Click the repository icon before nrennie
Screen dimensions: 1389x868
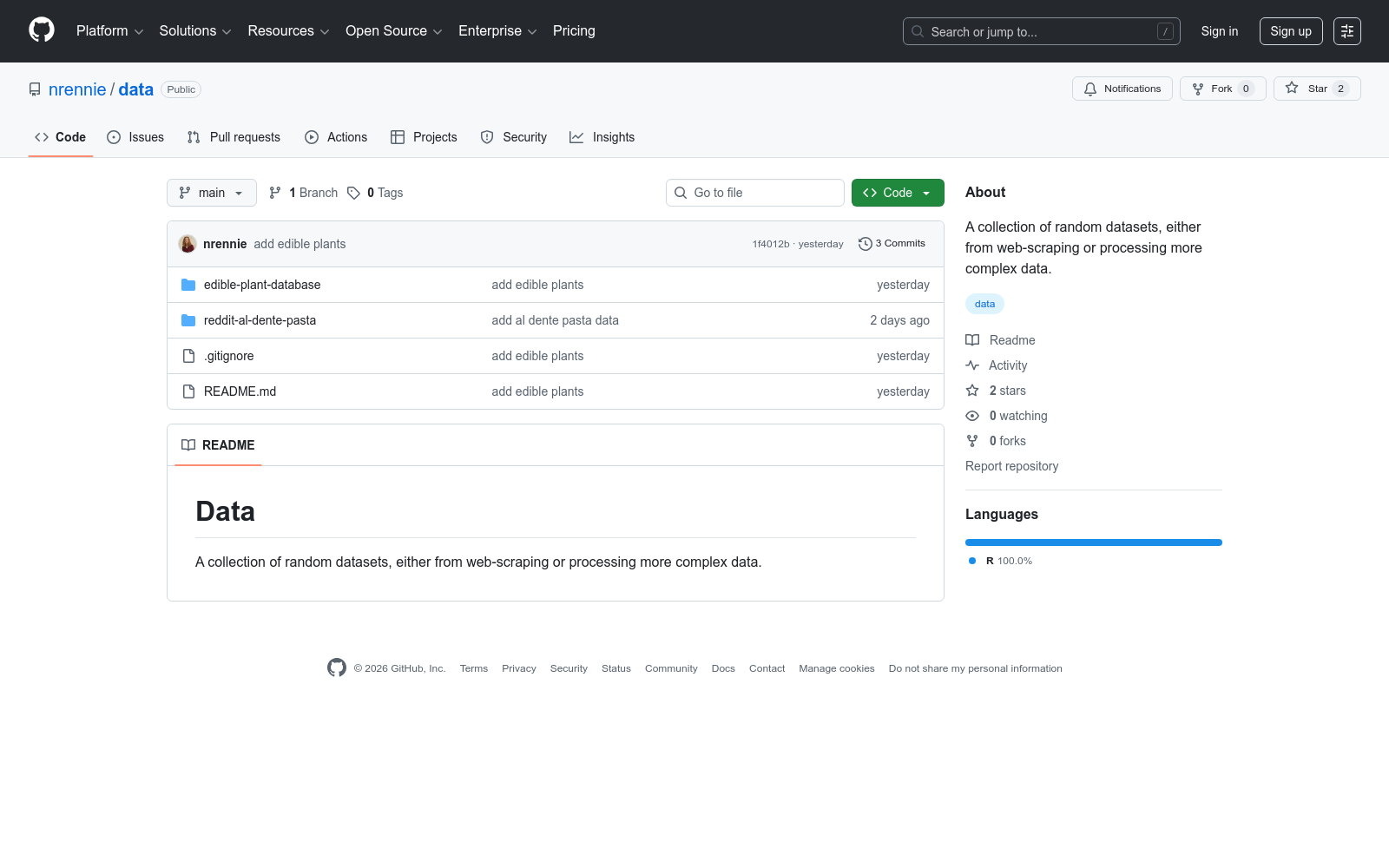35,89
